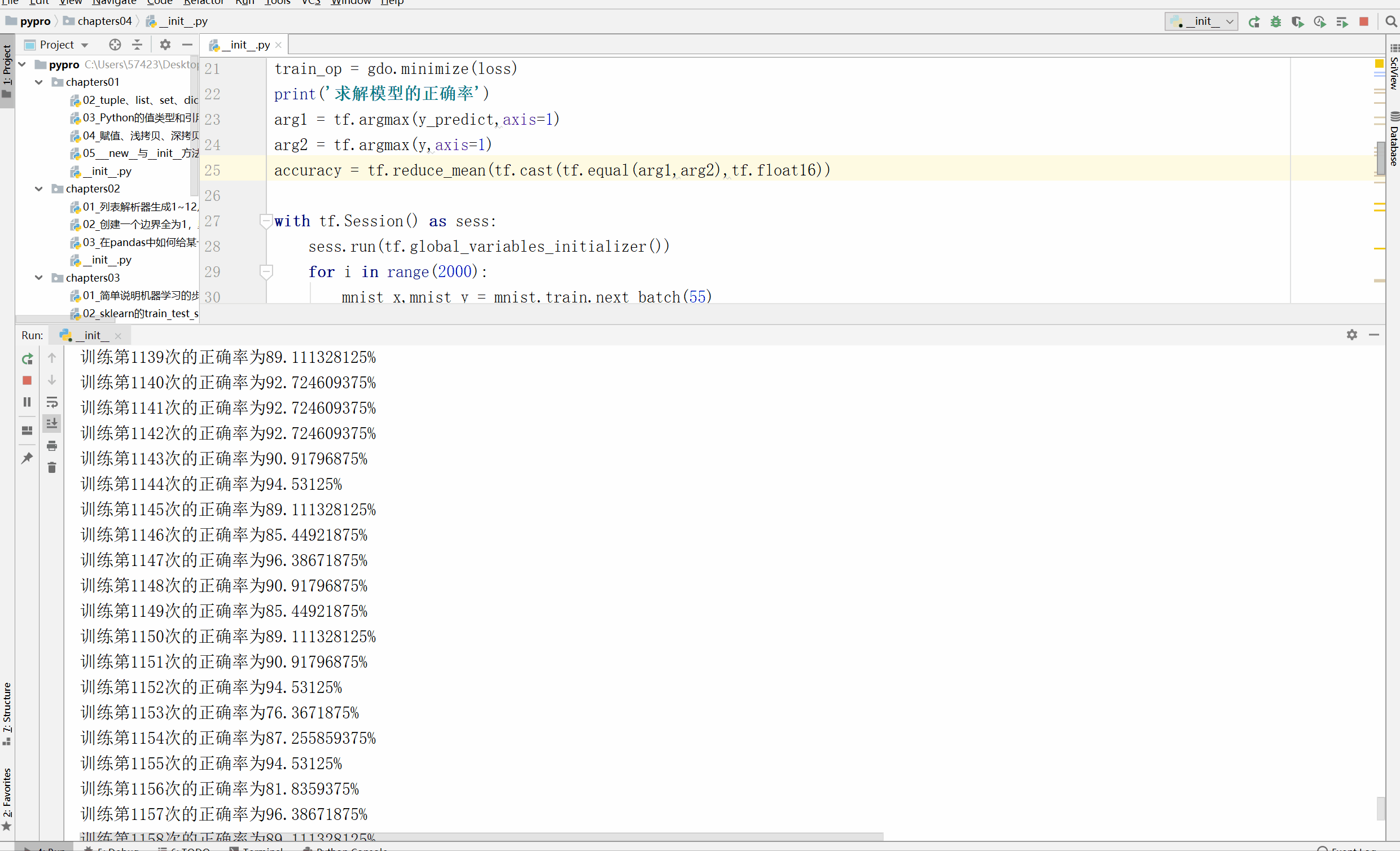The width and height of the screenshot is (1400, 851).
Task: Click the Debug bug icon in toolbar
Action: [1275, 21]
